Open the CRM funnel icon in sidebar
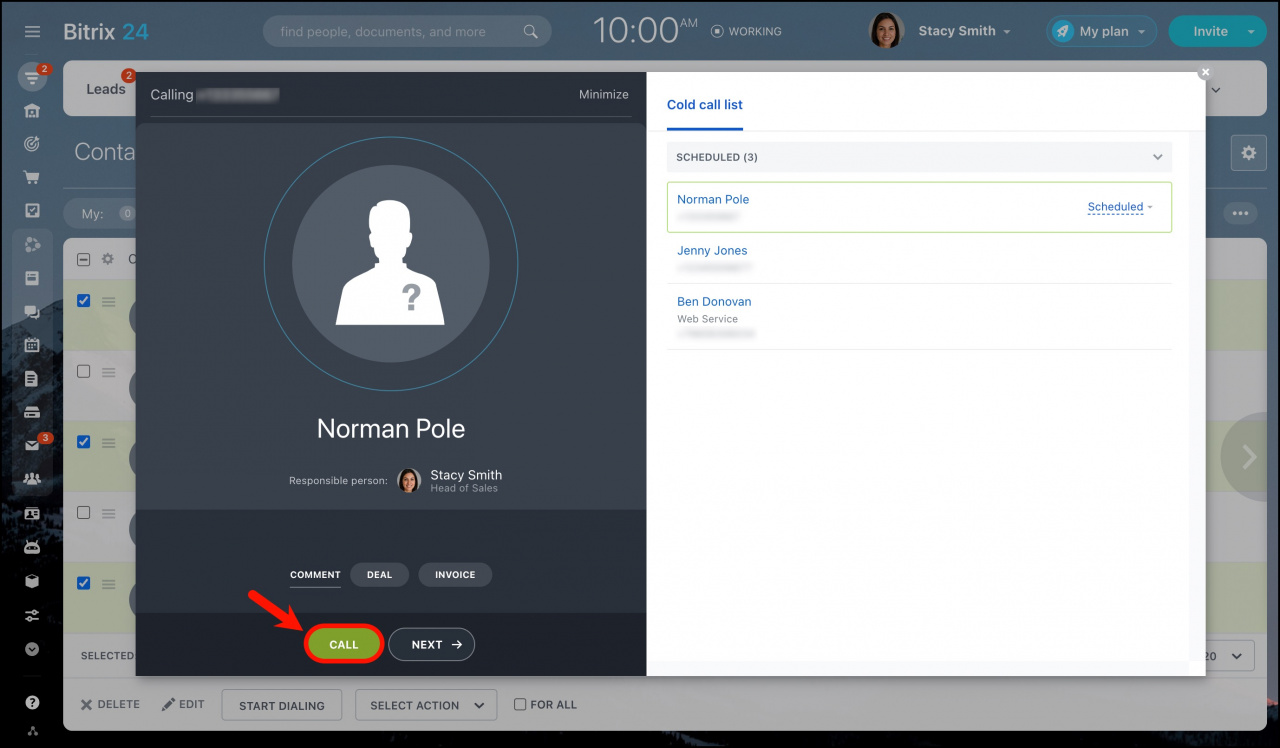The width and height of the screenshot is (1280, 748). coord(32,76)
